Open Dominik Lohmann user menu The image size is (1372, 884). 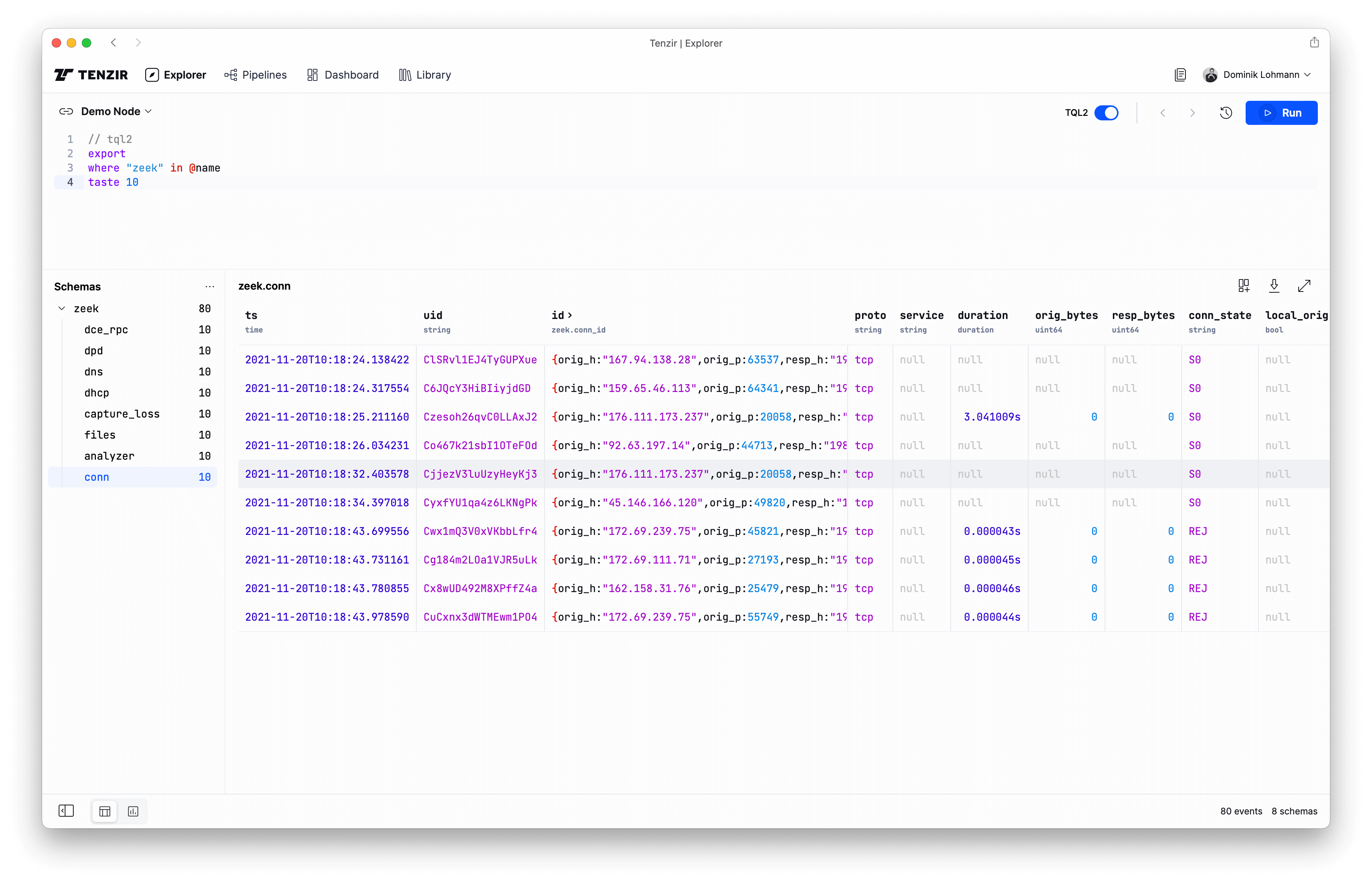point(1257,74)
